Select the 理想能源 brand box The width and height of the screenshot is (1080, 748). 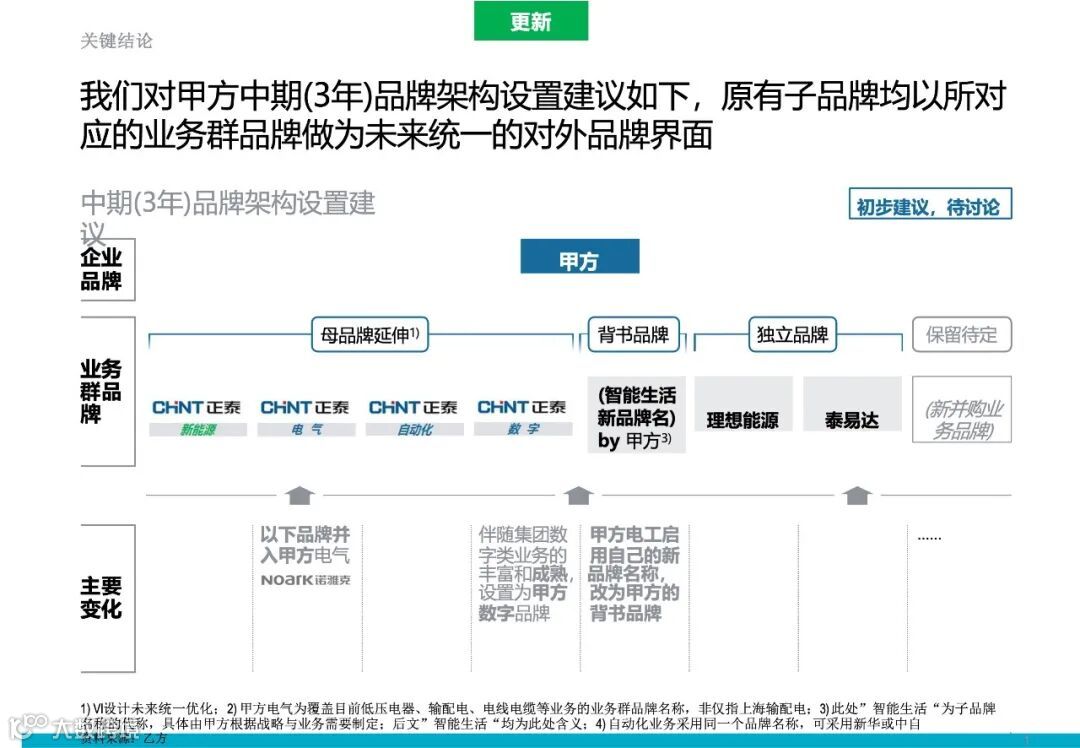[743, 404]
